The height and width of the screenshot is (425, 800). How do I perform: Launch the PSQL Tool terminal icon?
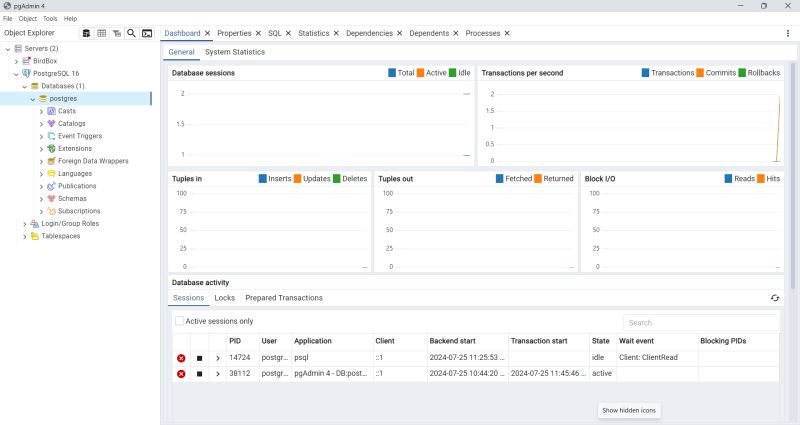tap(147, 33)
